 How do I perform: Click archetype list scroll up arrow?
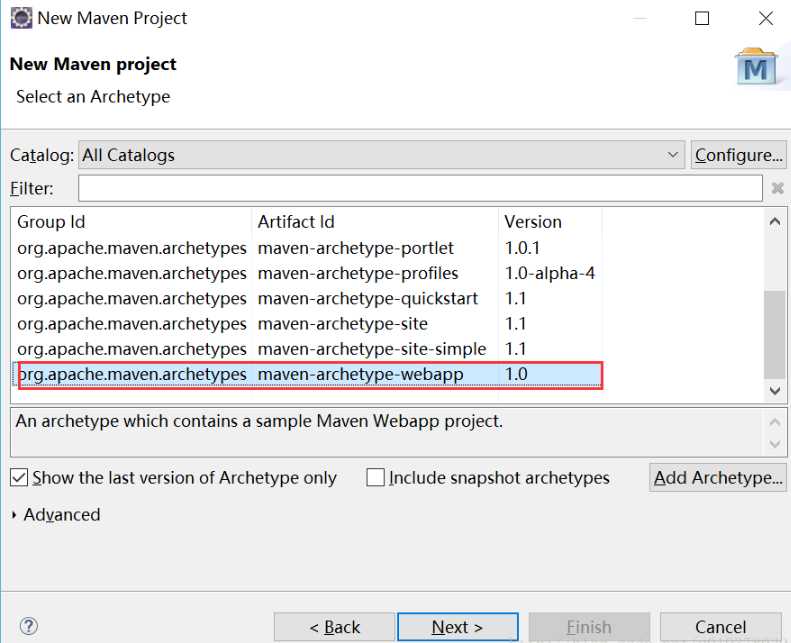[x=775, y=221]
